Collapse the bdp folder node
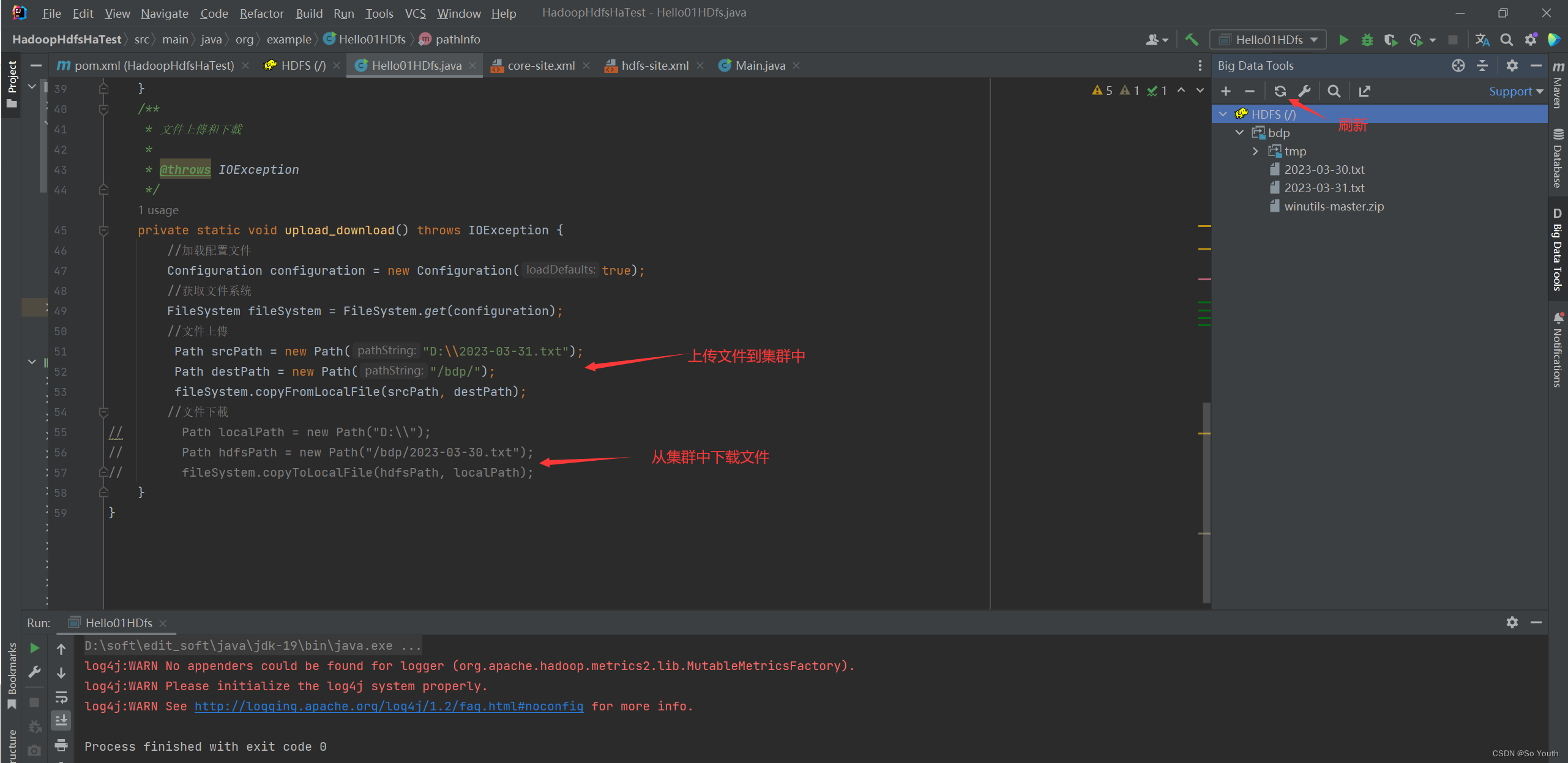Screen dimensions: 1568x763 pyautogui.click(x=1239, y=133)
